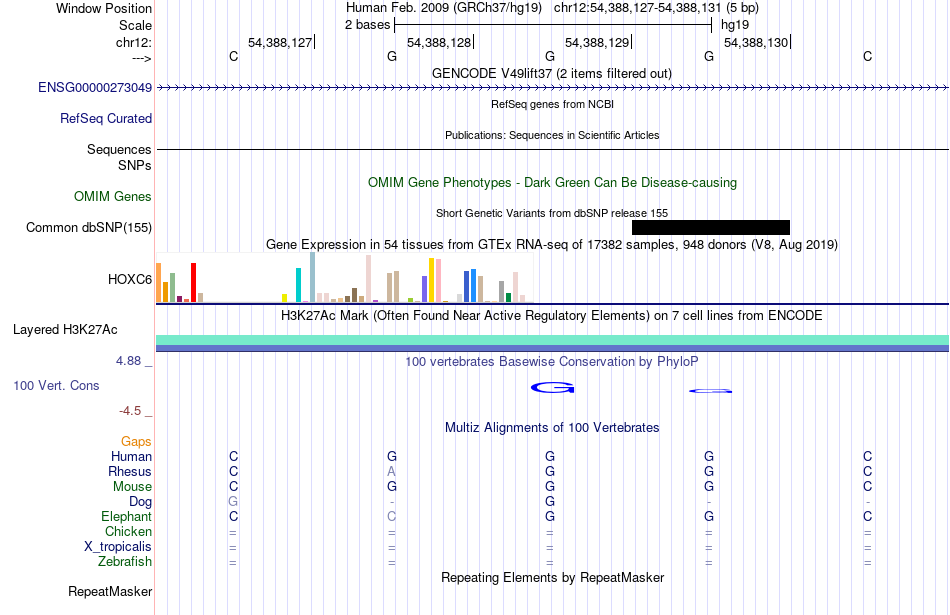Select the 100 Vert. Cons label
The width and height of the screenshot is (950, 615).
pyautogui.click(x=56, y=386)
